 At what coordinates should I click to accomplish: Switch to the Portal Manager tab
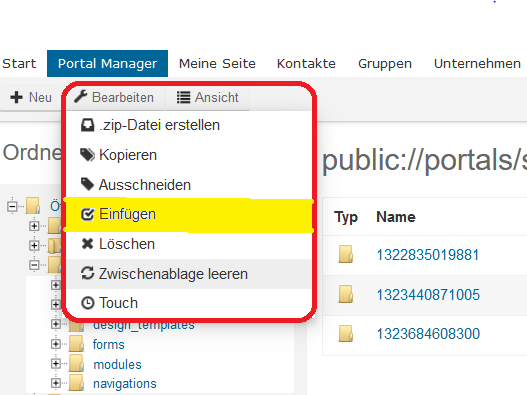click(x=107, y=64)
